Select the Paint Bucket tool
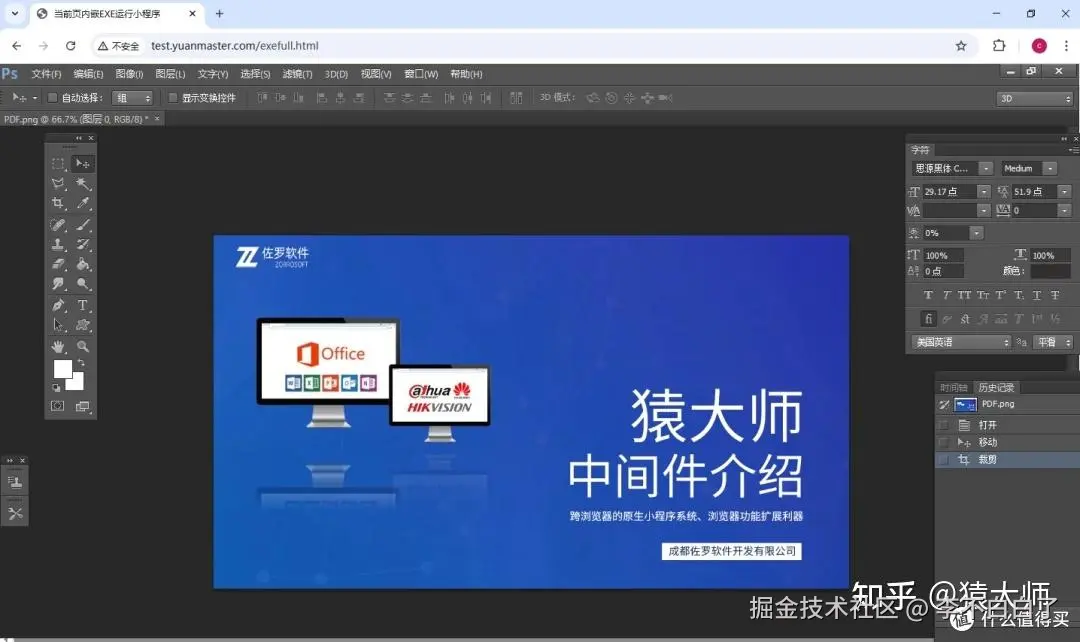The height and width of the screenshot is (642, 1080). click(x=83, y=264)
